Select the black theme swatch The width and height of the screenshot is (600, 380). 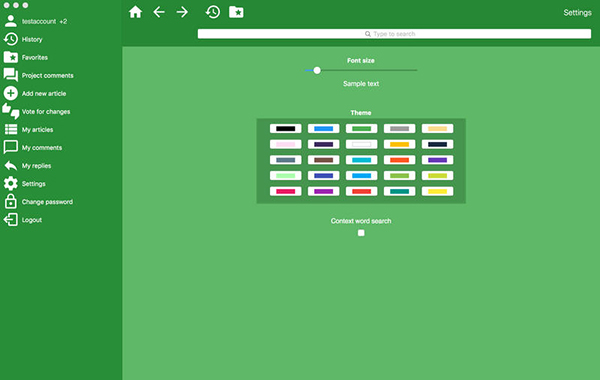tap(285, 129)
